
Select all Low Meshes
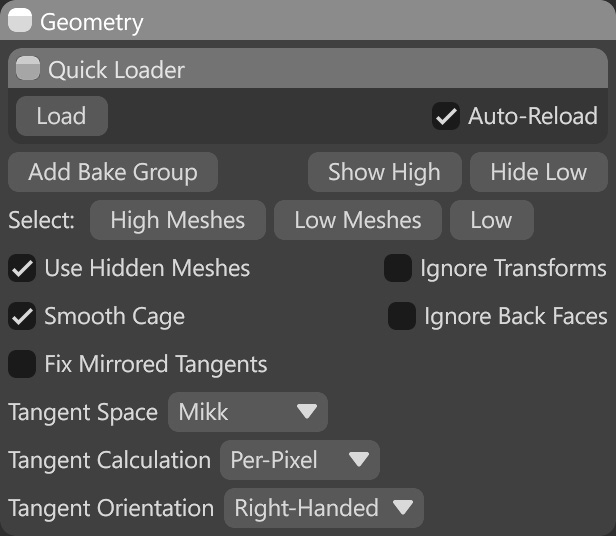(x=357, y=220)
